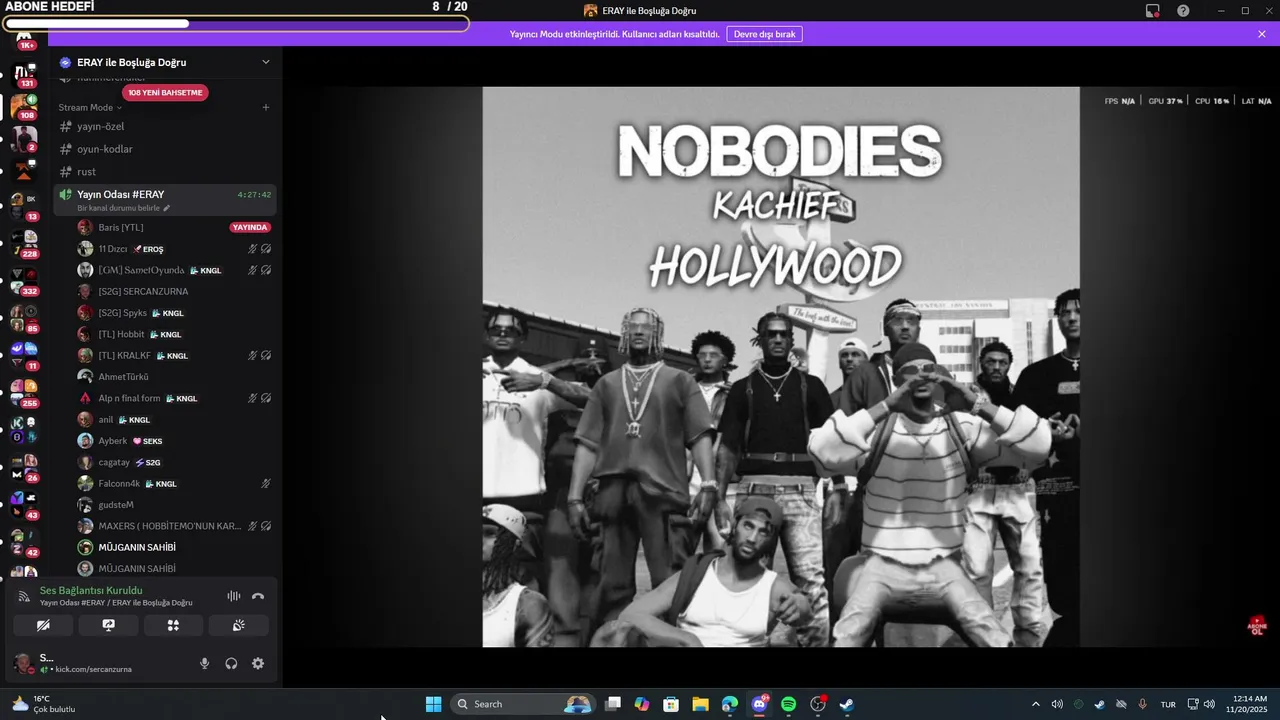Open the server with the 131 badge
1280x720 pixels.
pos(24,74)
